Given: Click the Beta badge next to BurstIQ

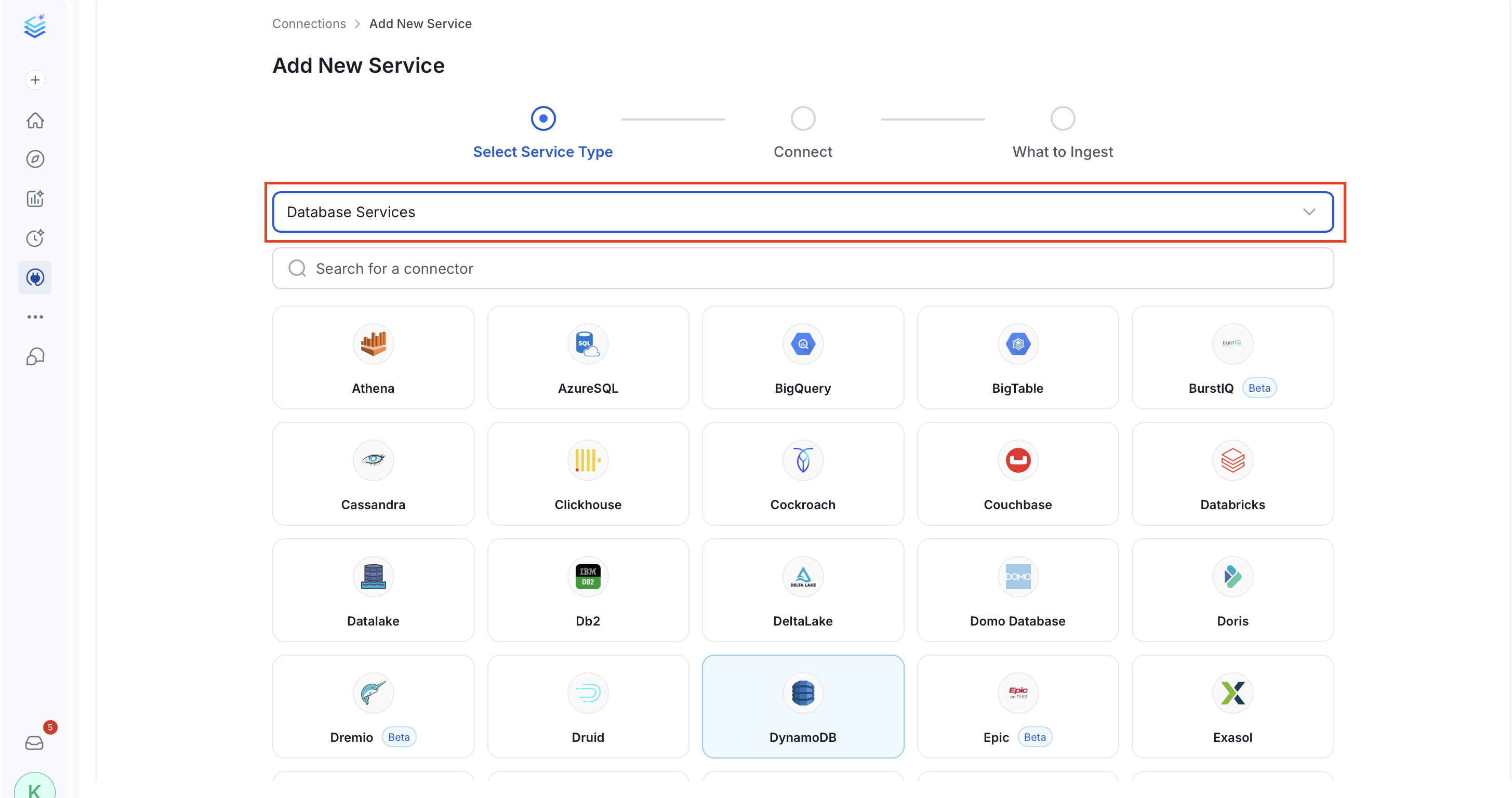Looking at the screenshot, I should point(1259,388).
